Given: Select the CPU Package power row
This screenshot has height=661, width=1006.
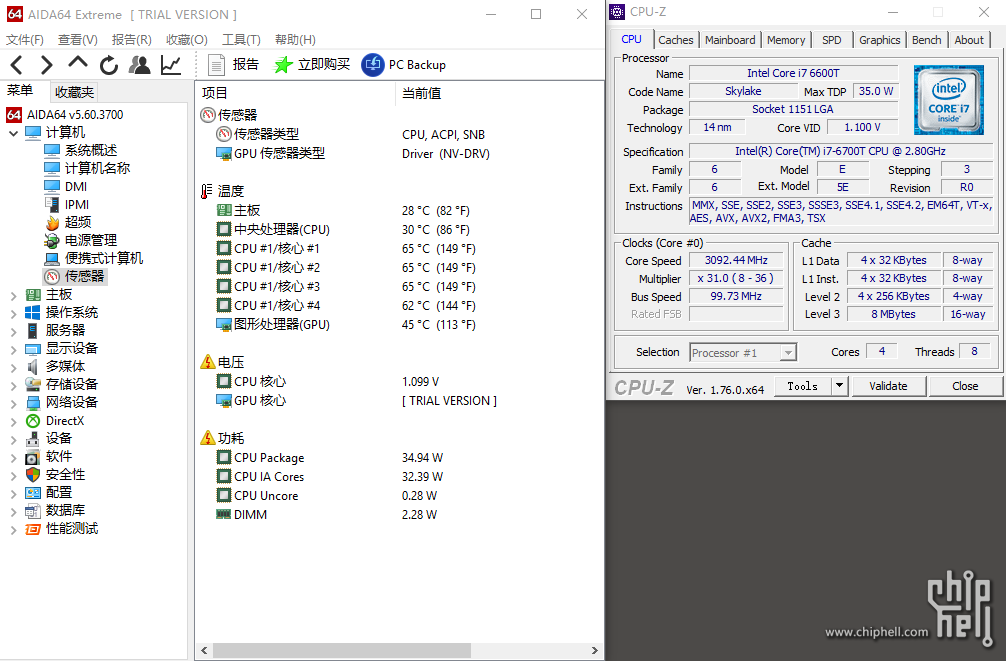Looking at the screenshot, I should tap(329, 458).
